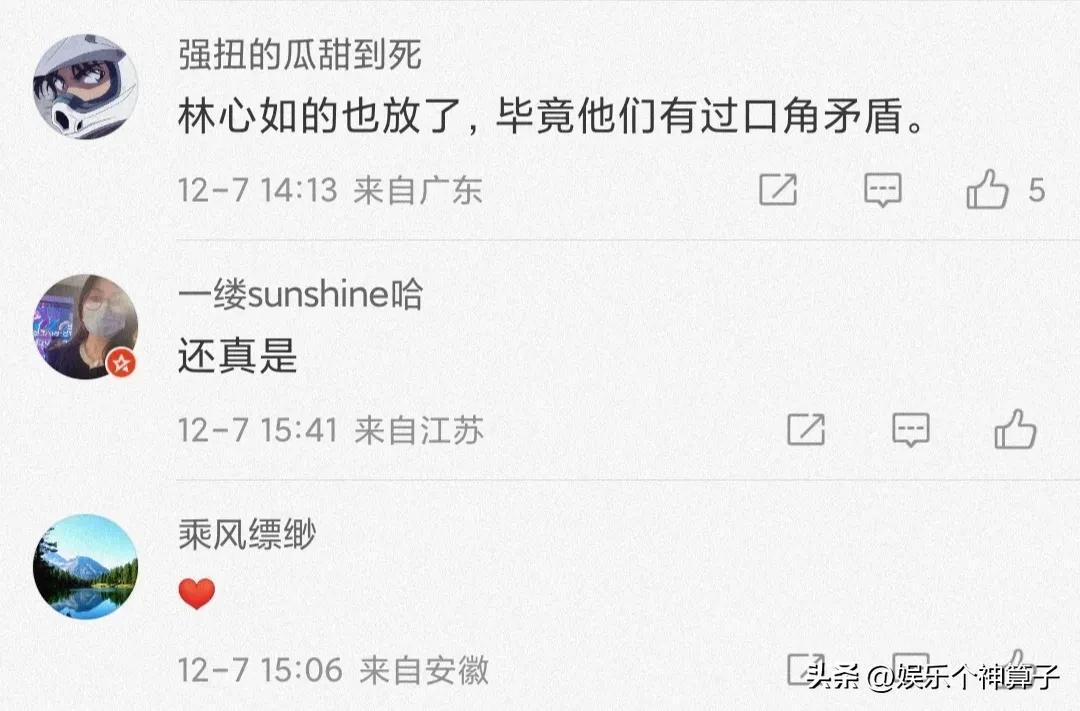This screenshot has width=1080, height=711.
Task: Open profile via username 强扭的瓜甜到死
Action: click(x=300, y=55)
